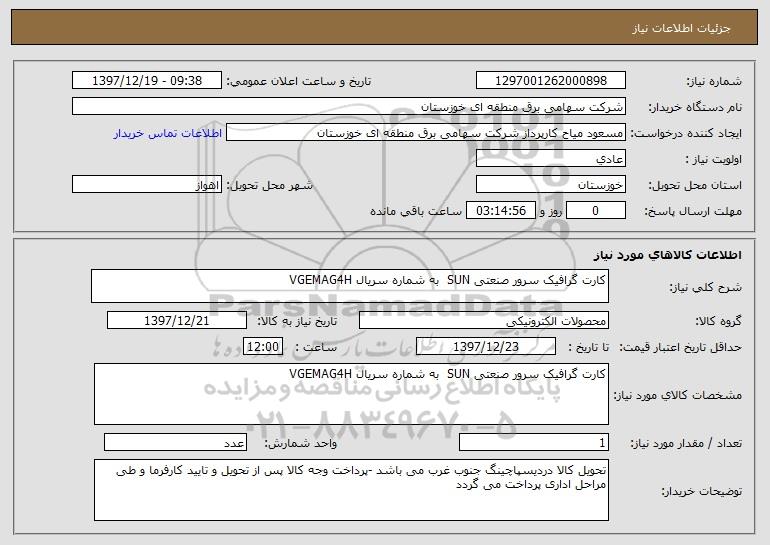Select the remaining days field showing 0
The image size is (770, 545).
(x=596, y=211)
